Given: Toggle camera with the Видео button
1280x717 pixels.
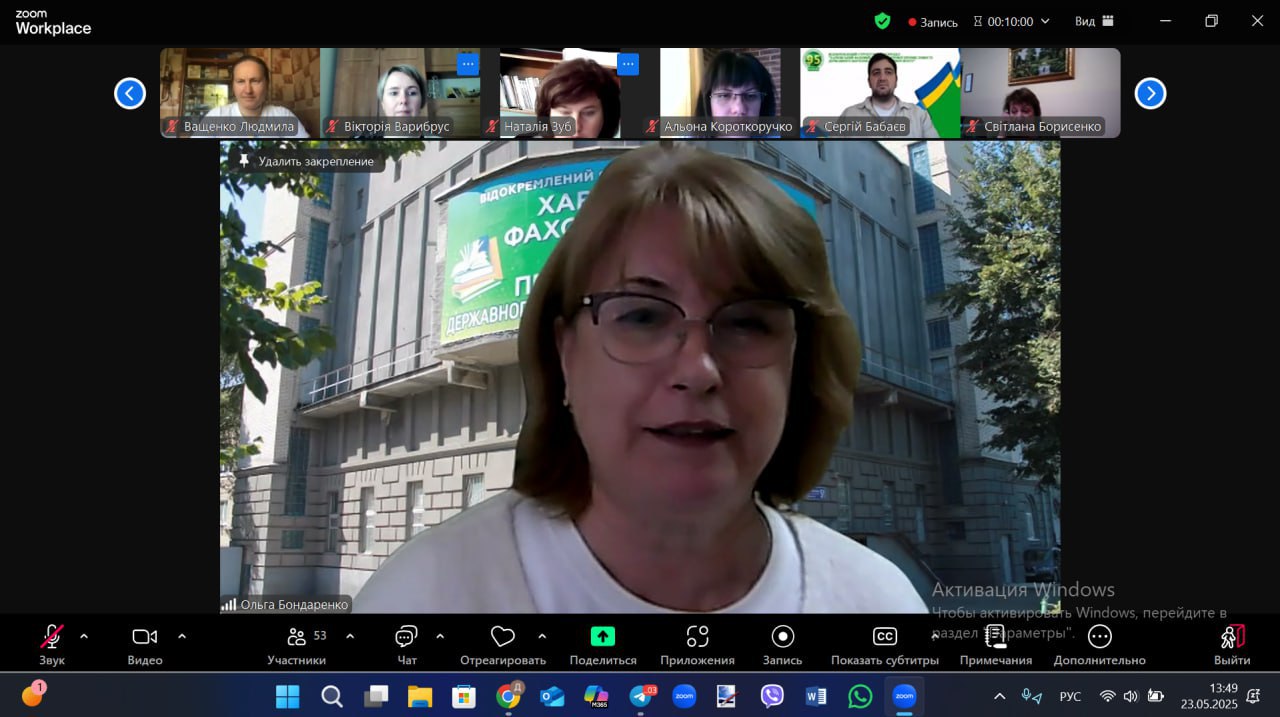Looking at the screenshot, I should [145, 645].
